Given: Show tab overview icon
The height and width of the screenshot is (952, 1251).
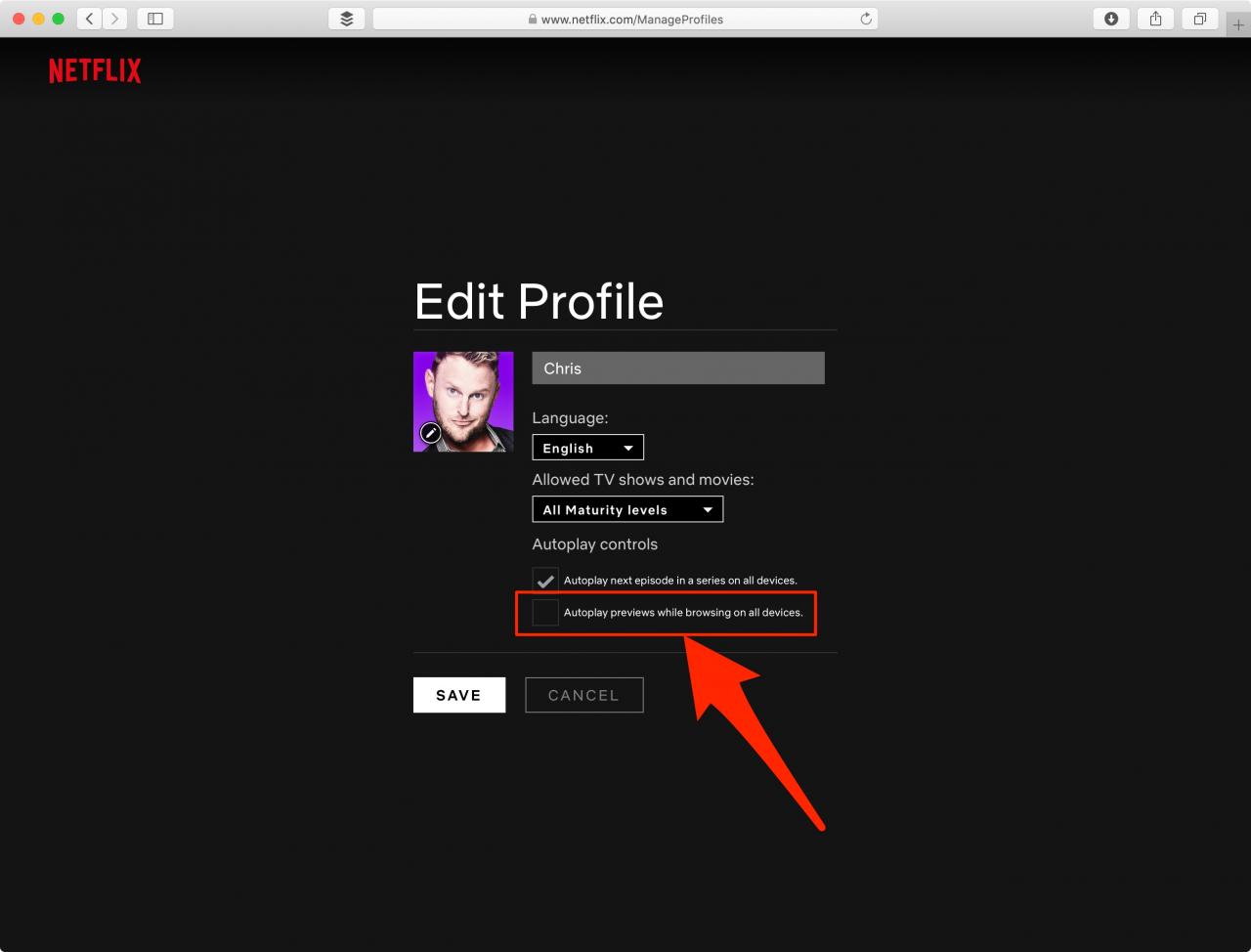Looking at the screenshot, I should [1200, 19].
